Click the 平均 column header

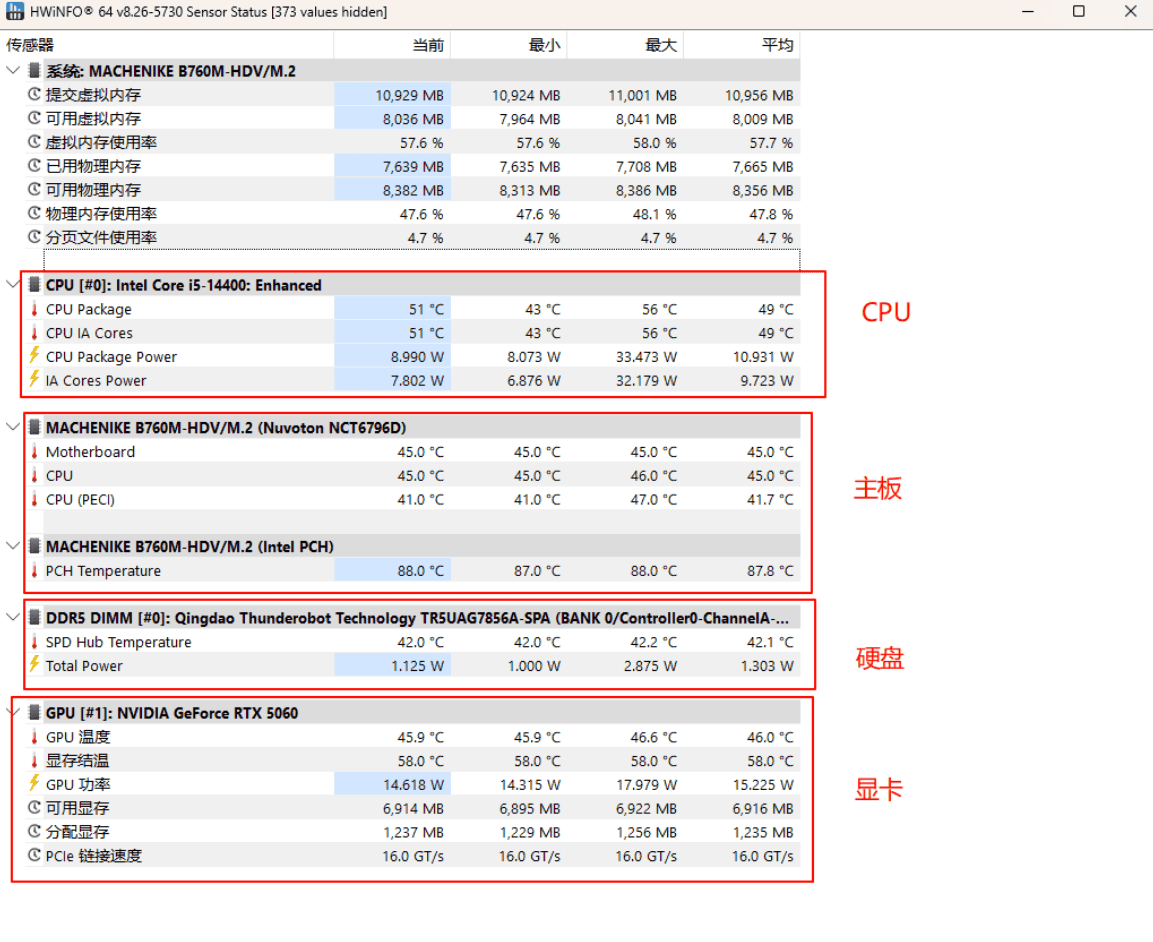click(x=742, y=45)
